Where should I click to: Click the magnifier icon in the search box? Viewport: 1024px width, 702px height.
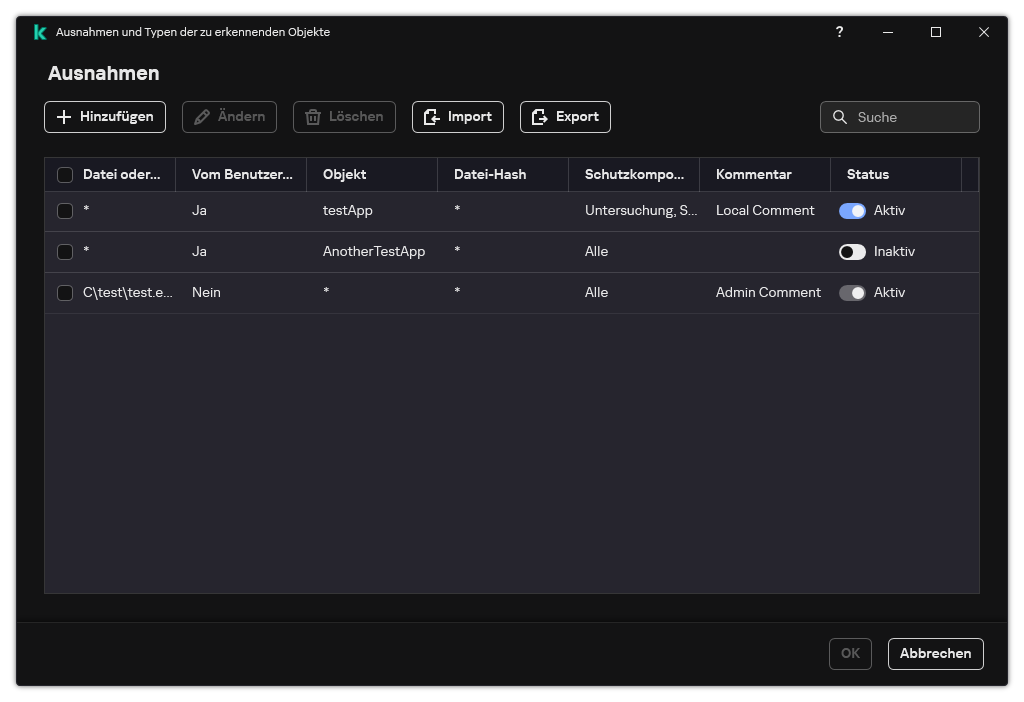pyautogui.click(x=840, y=117)
